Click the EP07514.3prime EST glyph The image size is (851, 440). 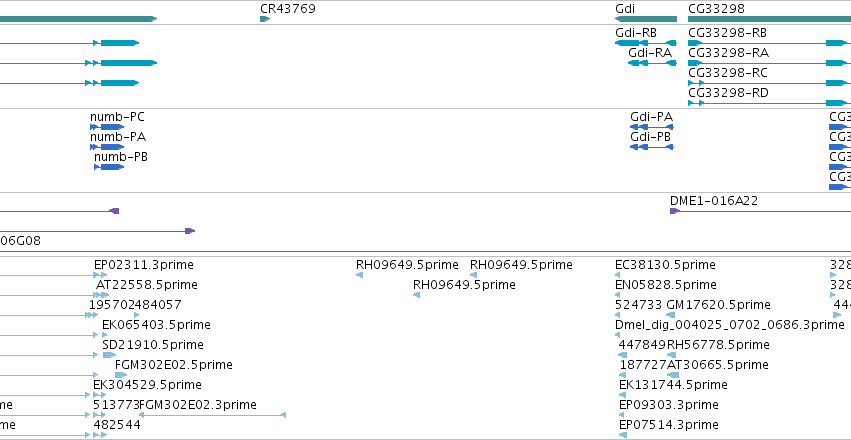coord(623,435)
